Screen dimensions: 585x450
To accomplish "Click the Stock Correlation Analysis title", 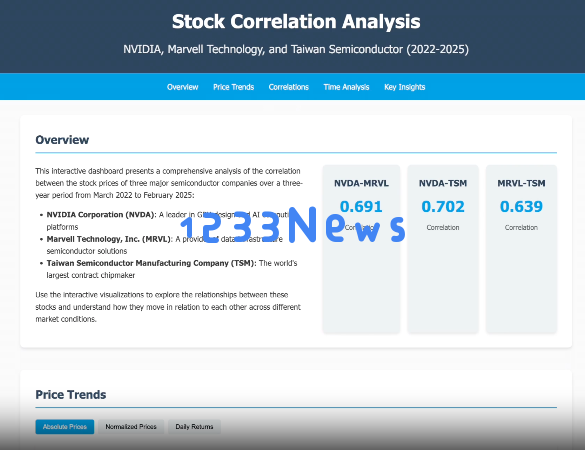I will point(296,22).
